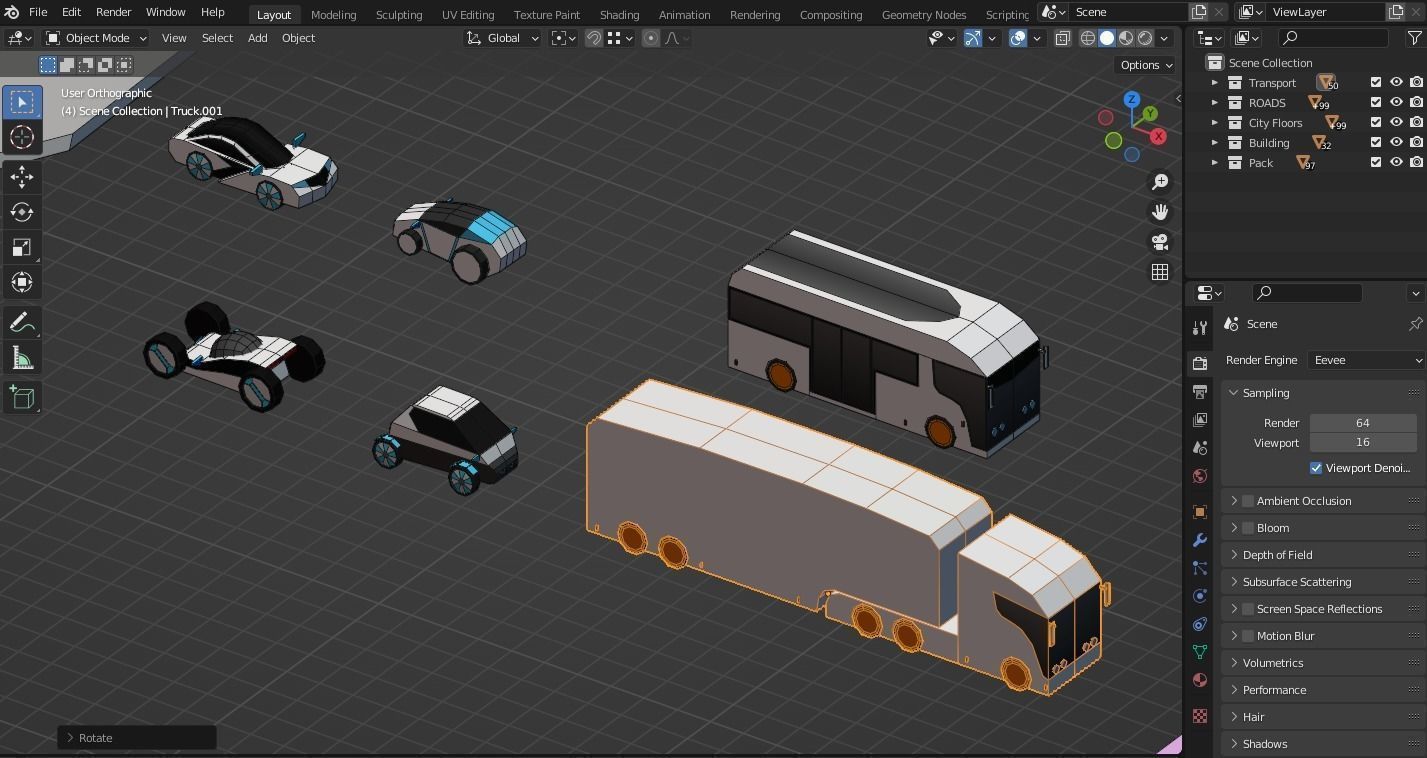Open the Object properties tab
The width and height of the screenshot is (1427, 758).
1200,512
